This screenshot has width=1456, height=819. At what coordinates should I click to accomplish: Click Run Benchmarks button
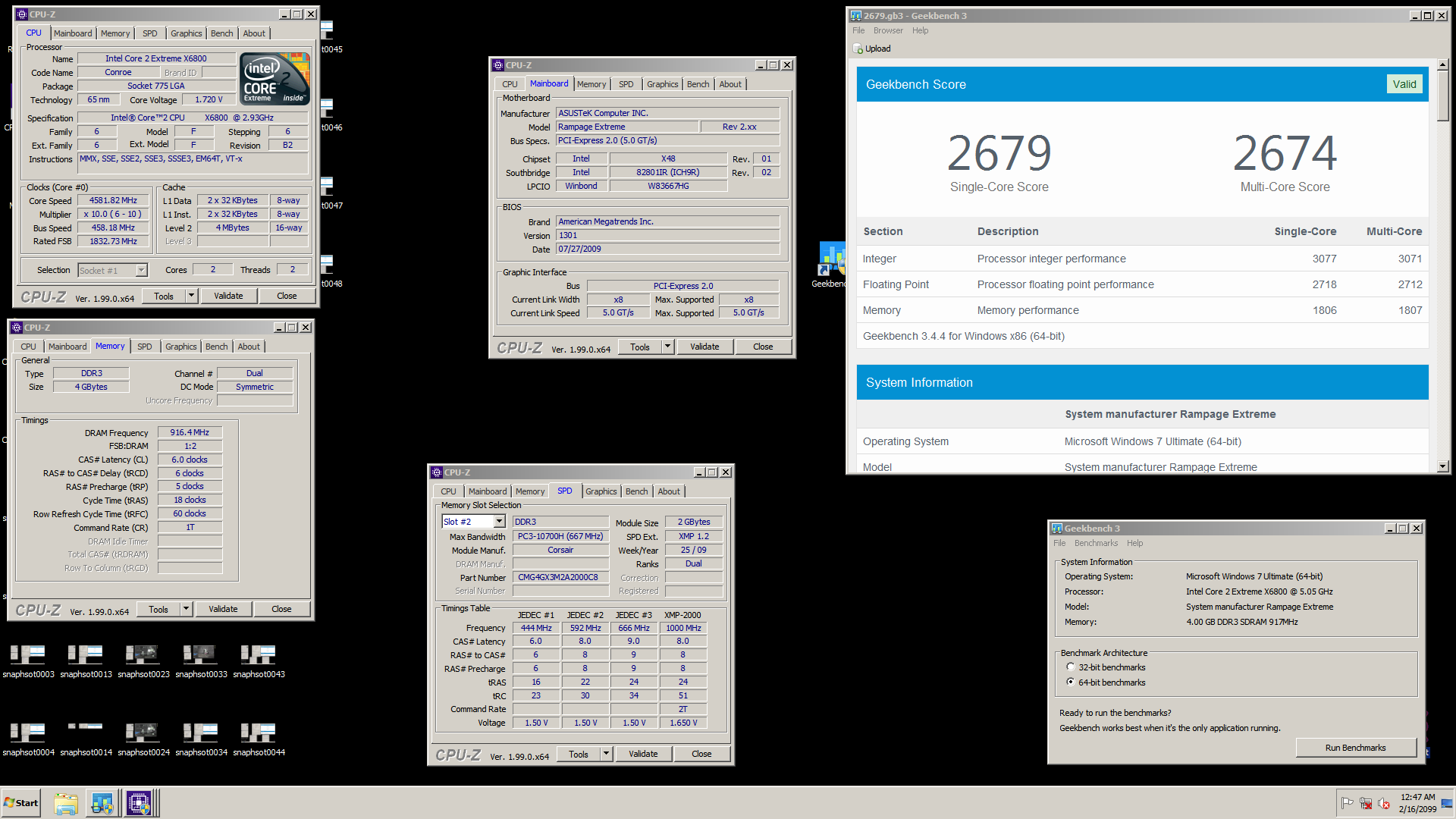(x=1355, y=748)
